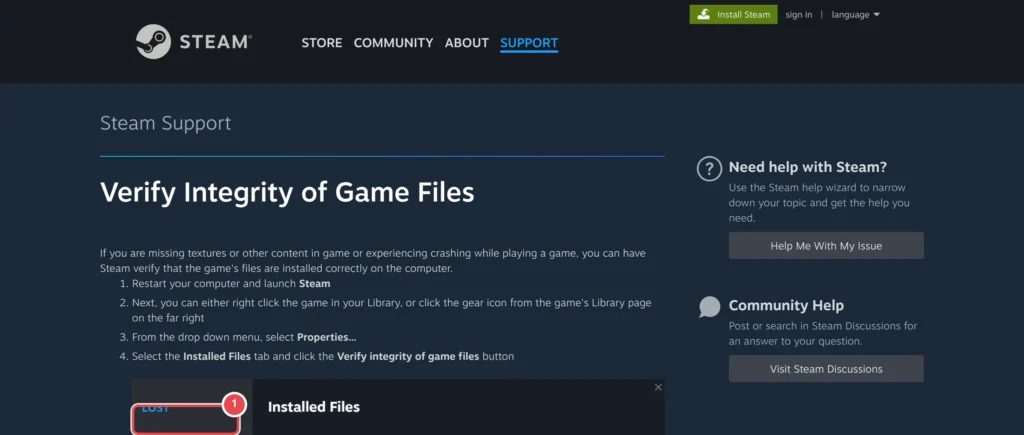Click the Verify Integrity of Game Files title
1024x435 pixels.
tap(287, 193)
